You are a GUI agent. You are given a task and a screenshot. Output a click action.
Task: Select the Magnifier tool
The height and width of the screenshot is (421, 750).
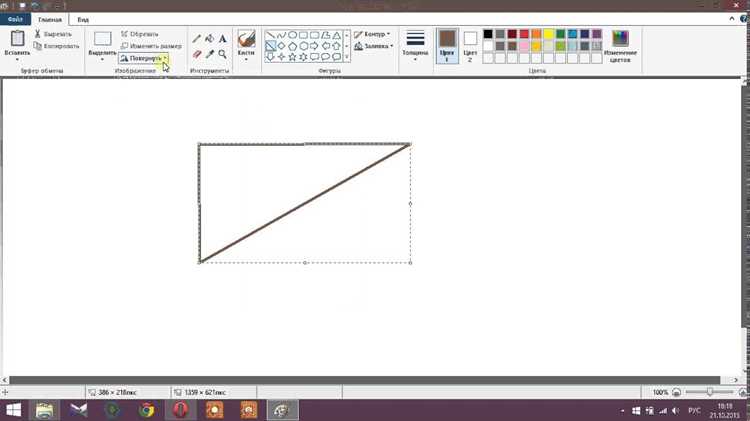[222, 54]
